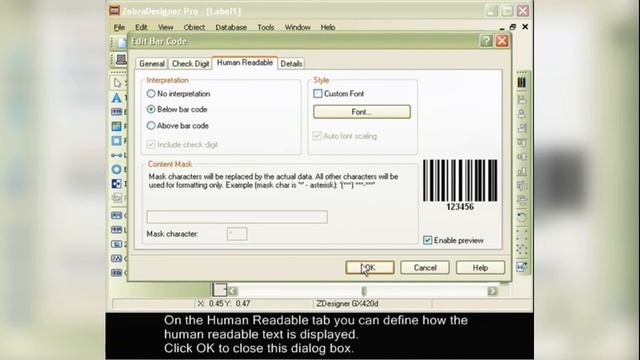Click the horizontal scrollbar right arrow
This screenshot has height=360, width=640.
click(x=492, y=291)
